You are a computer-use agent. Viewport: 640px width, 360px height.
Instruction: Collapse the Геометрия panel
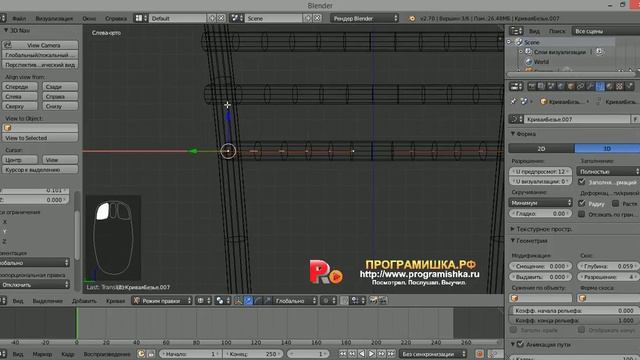coord(529,241)
